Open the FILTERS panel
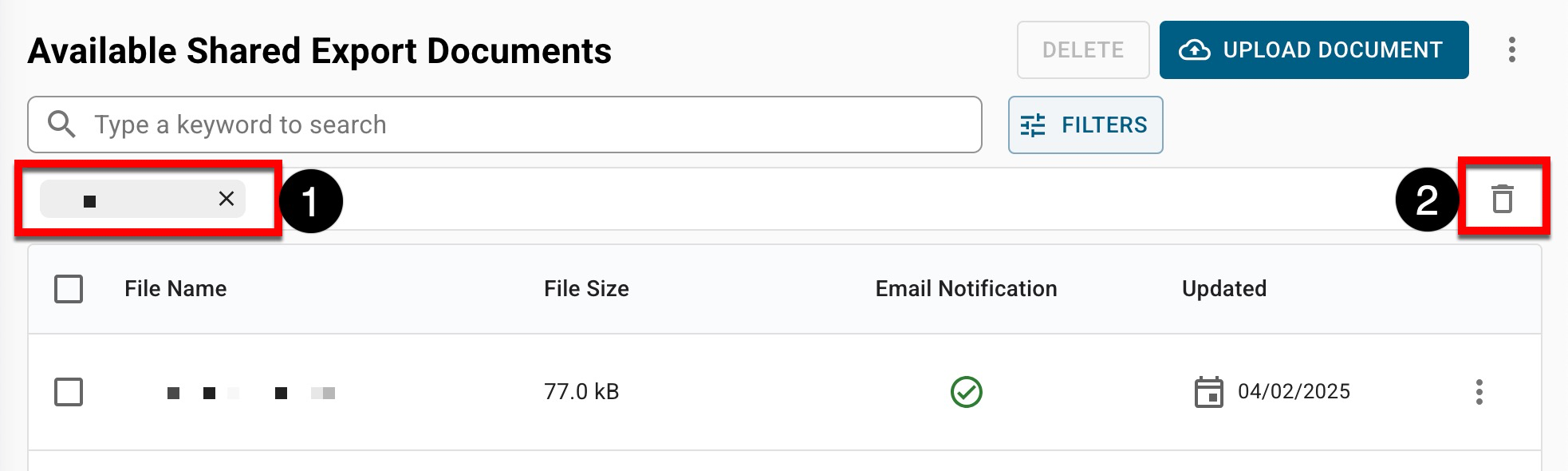This screenshot has height=471, width=1568. coord(1085,125)
